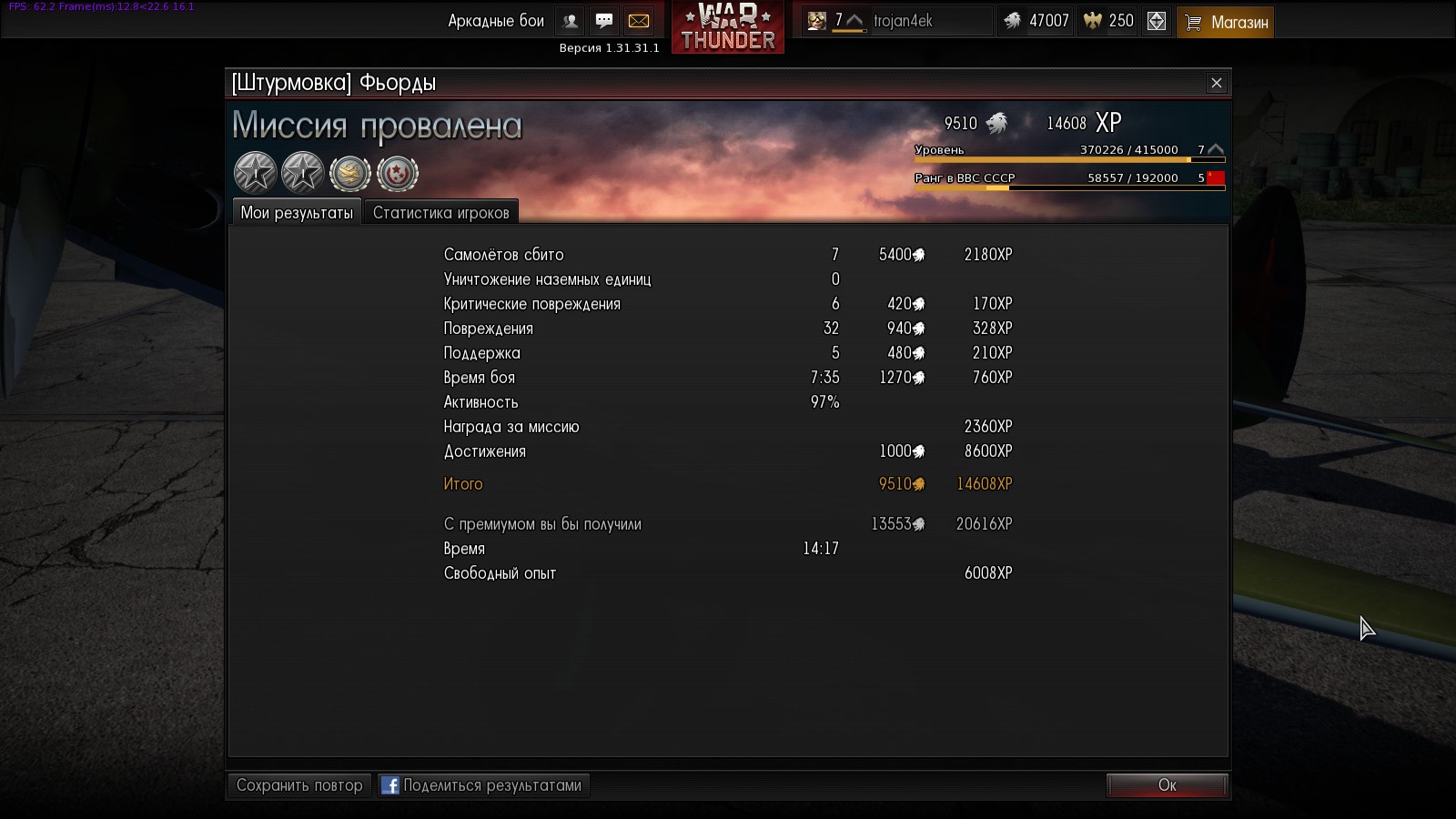Click the War Thunder logo

(x=728, y=27)
